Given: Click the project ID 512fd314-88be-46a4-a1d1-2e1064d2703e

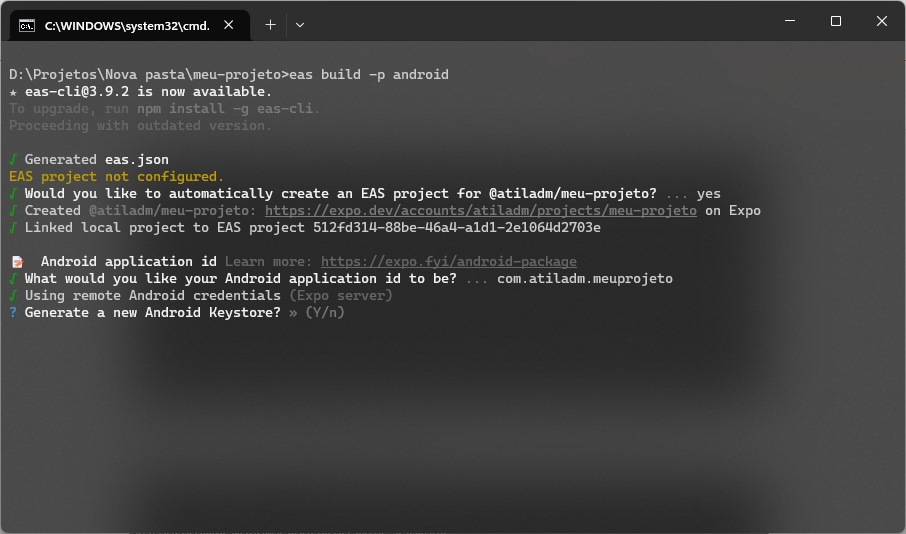Looking at the screenshot, I should (x=456, y=228).
